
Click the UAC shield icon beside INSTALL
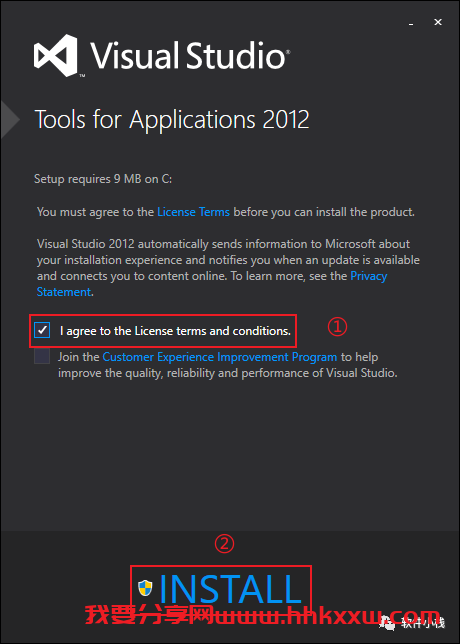145,588
